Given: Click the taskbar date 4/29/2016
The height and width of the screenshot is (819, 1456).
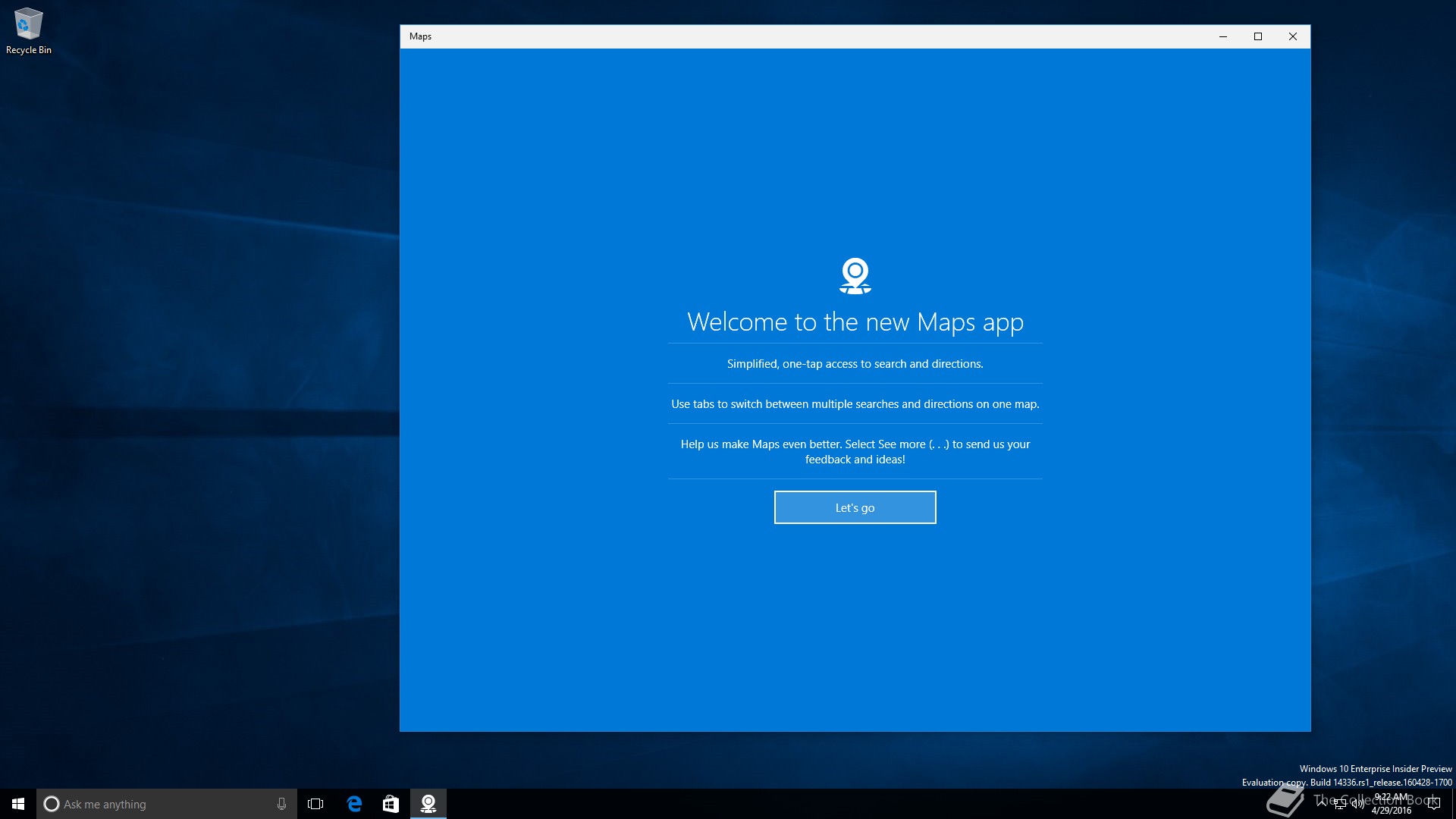Looking at the screenshot, I should 1392,811.
